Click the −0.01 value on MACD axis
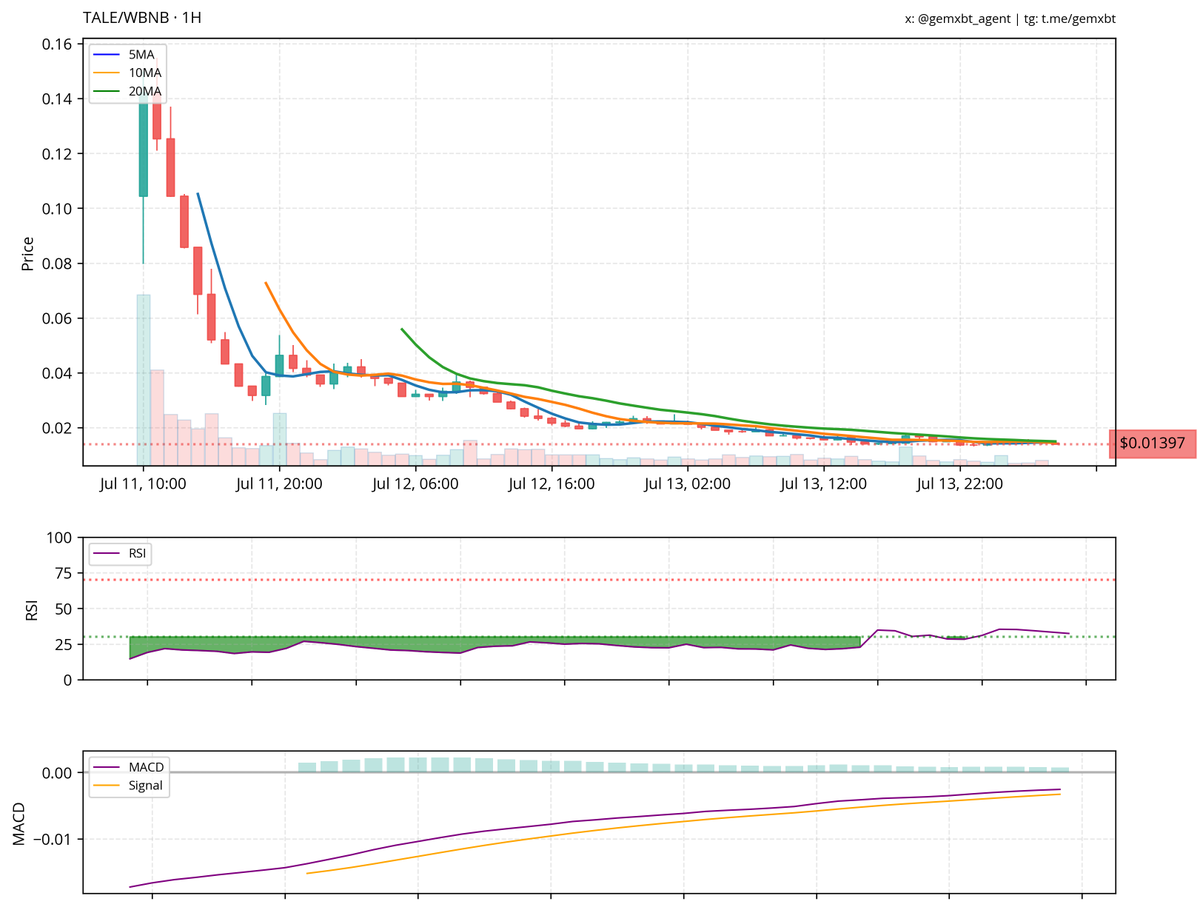This screenshot has width=1200, height=910. [51, 839]
